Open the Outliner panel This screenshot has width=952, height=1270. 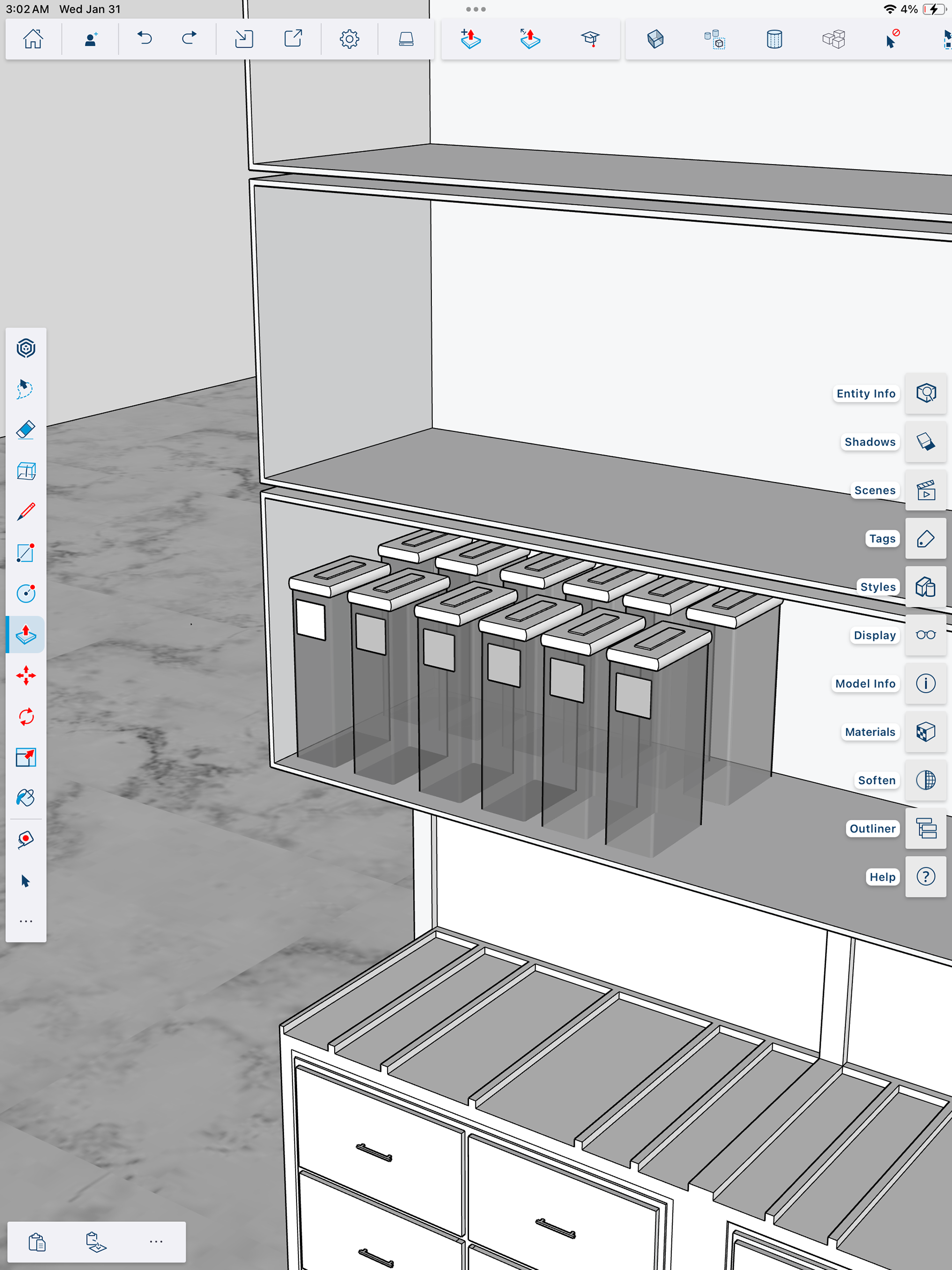(x=925, y=829)
